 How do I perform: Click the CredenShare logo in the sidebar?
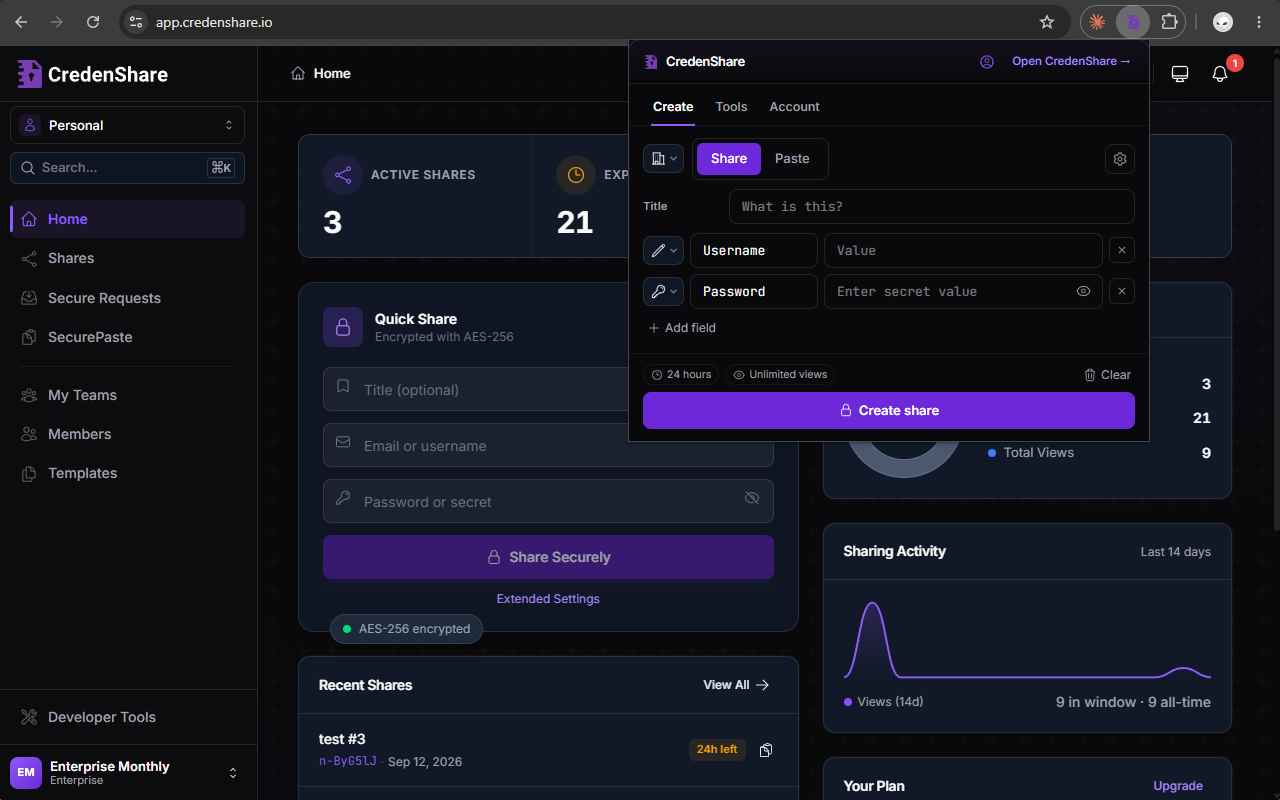coord(93,74)
